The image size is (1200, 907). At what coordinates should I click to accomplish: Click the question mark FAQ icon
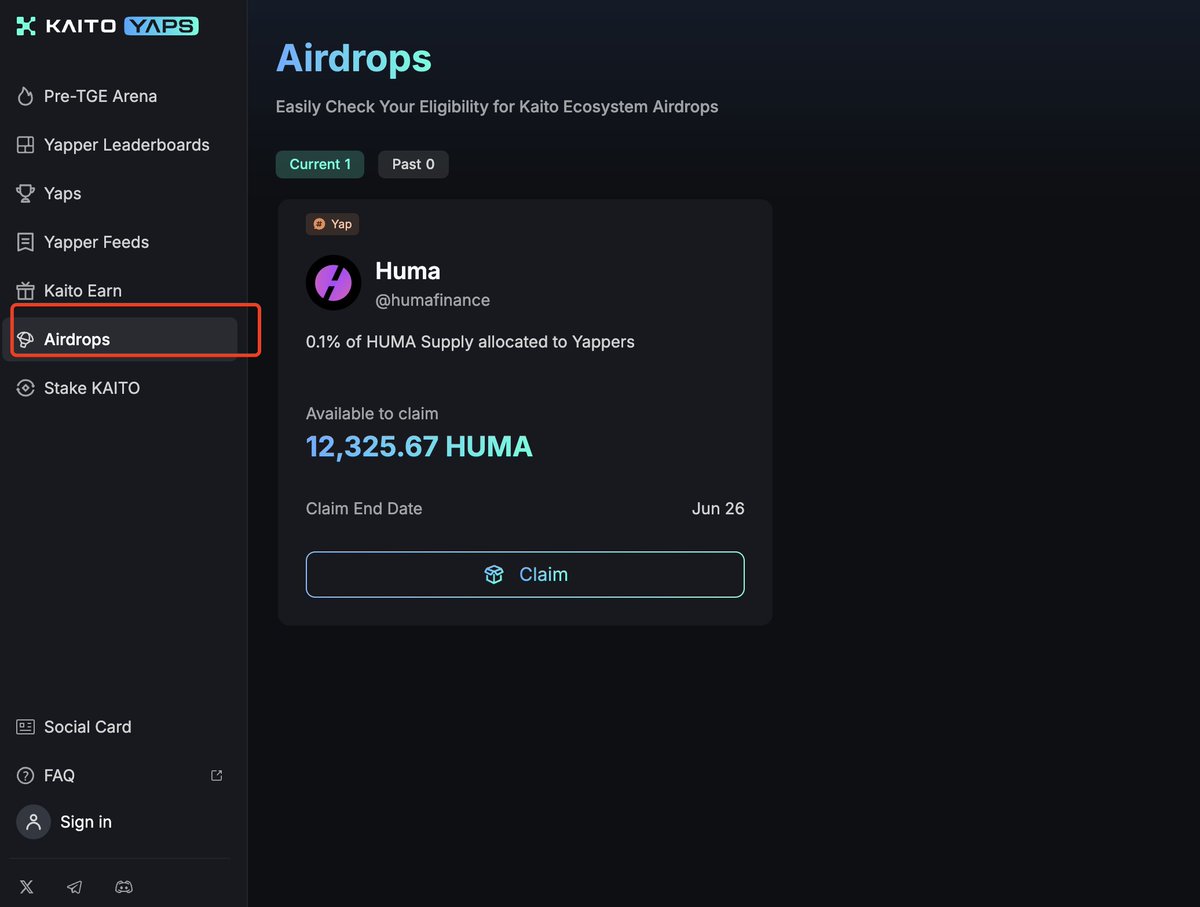click(x=26, y=775)
